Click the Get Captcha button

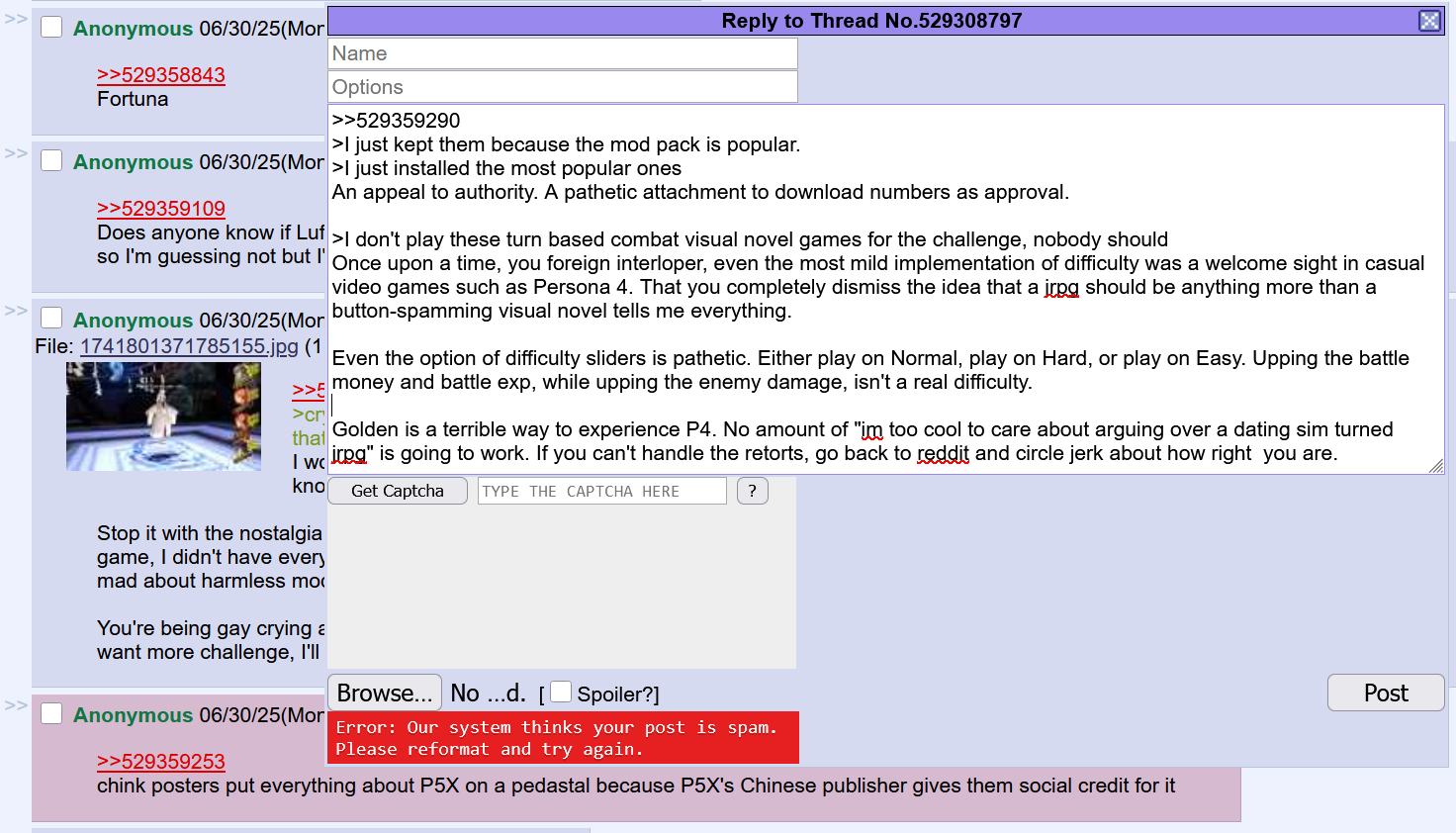(398, 491)
